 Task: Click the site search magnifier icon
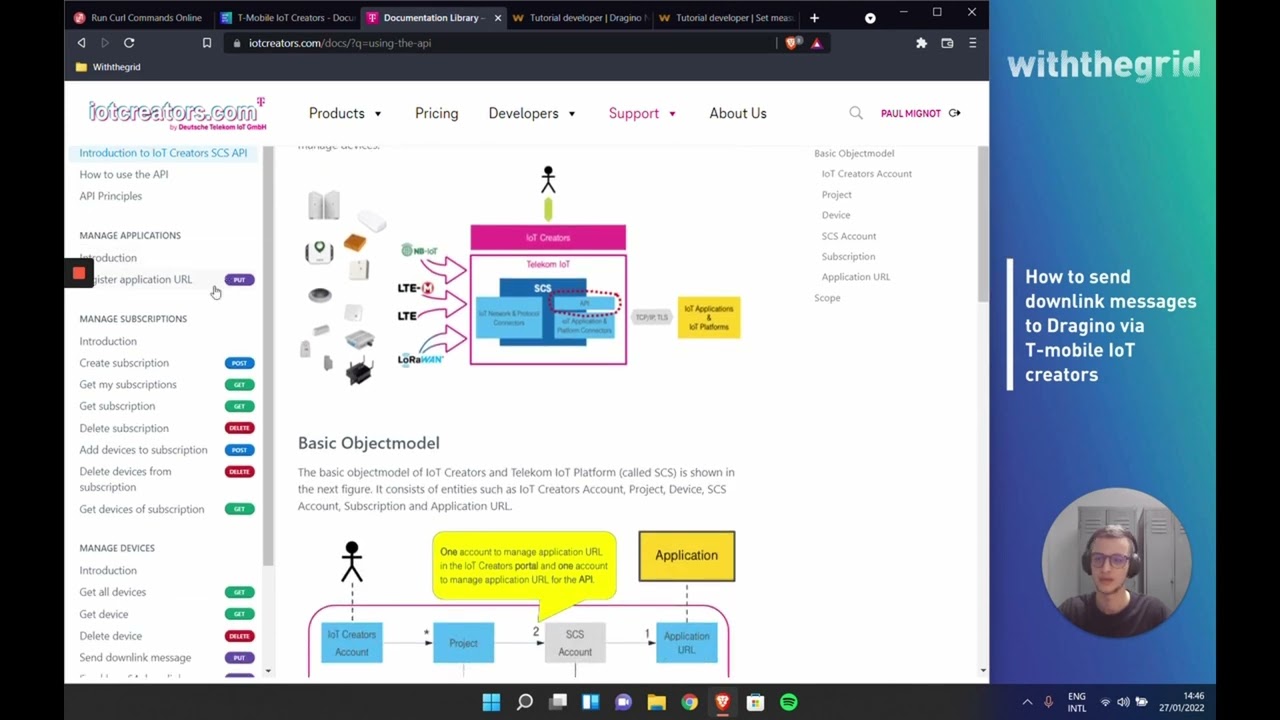coord(856,113)
